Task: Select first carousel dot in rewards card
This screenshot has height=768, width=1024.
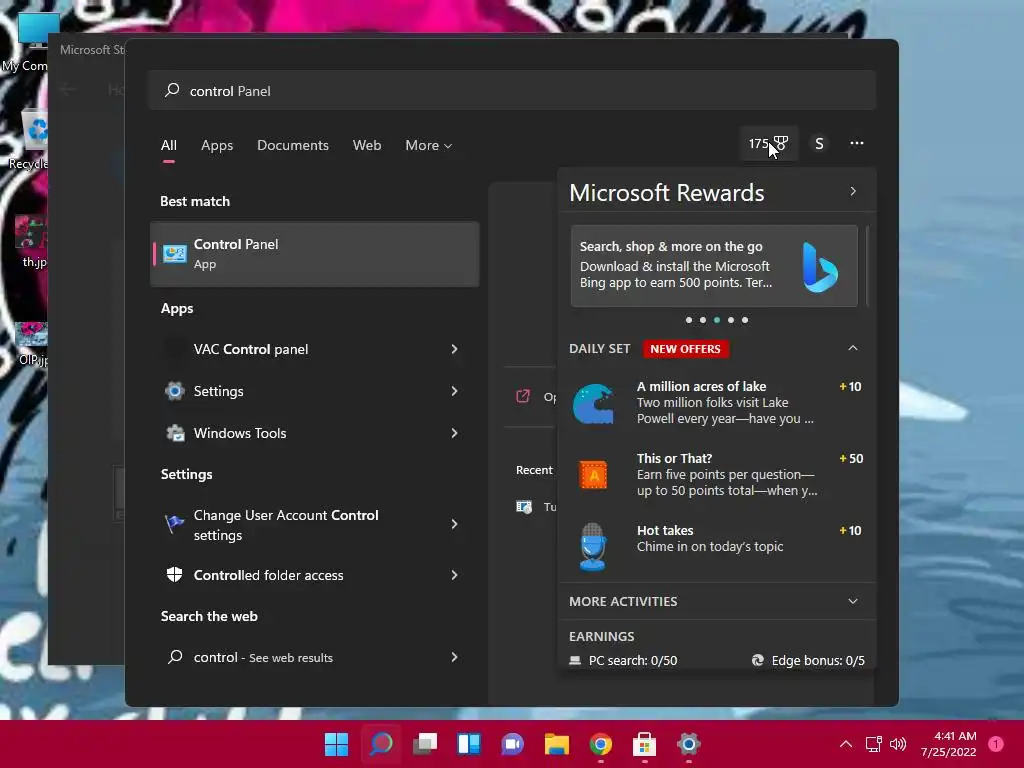Action: tap(689, 320)
